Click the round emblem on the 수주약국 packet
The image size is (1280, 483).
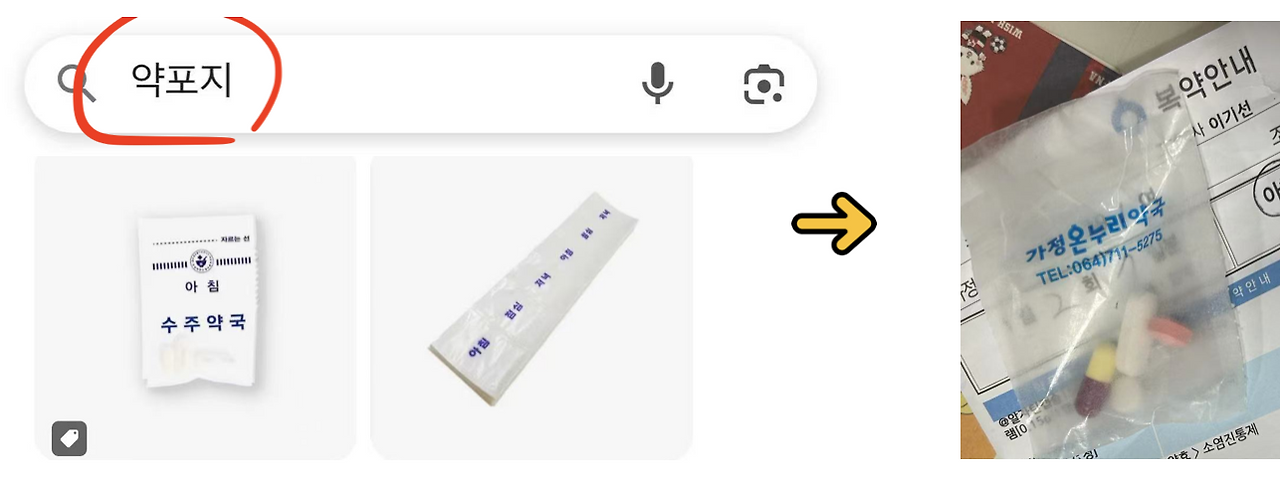point(203,261)
